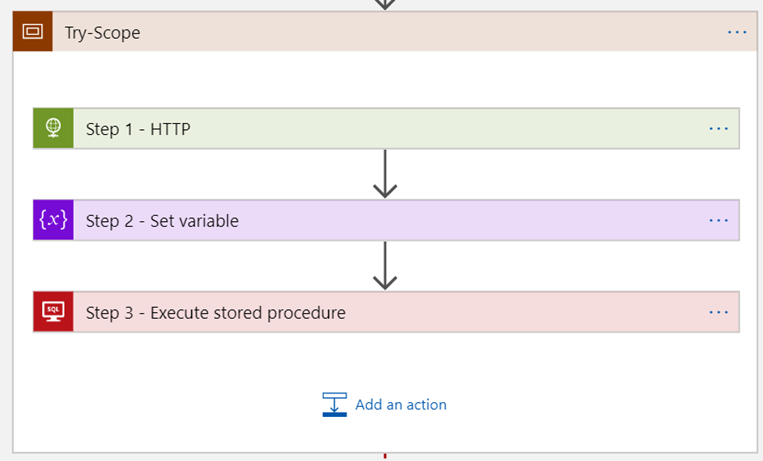Expand Step 3 - Execute stored procedure title
763x461 pixels.
(215, 313)
